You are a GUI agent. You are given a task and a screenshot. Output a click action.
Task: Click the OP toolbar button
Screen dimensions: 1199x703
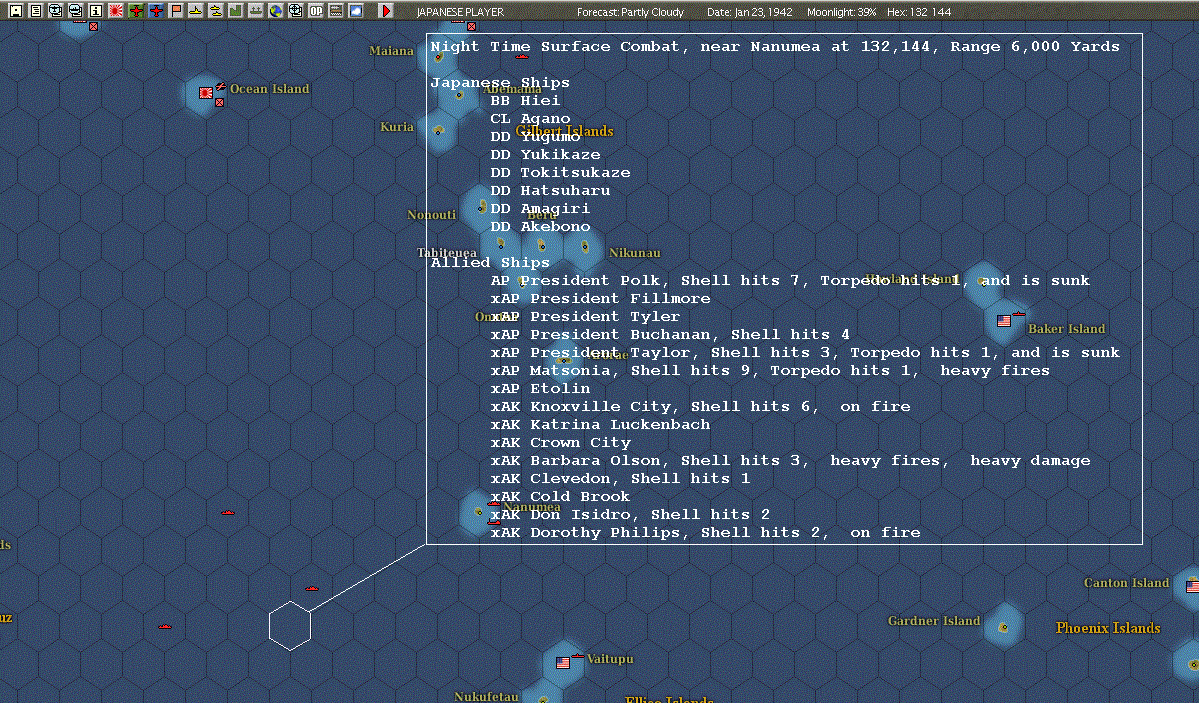[x=316, y=11]
